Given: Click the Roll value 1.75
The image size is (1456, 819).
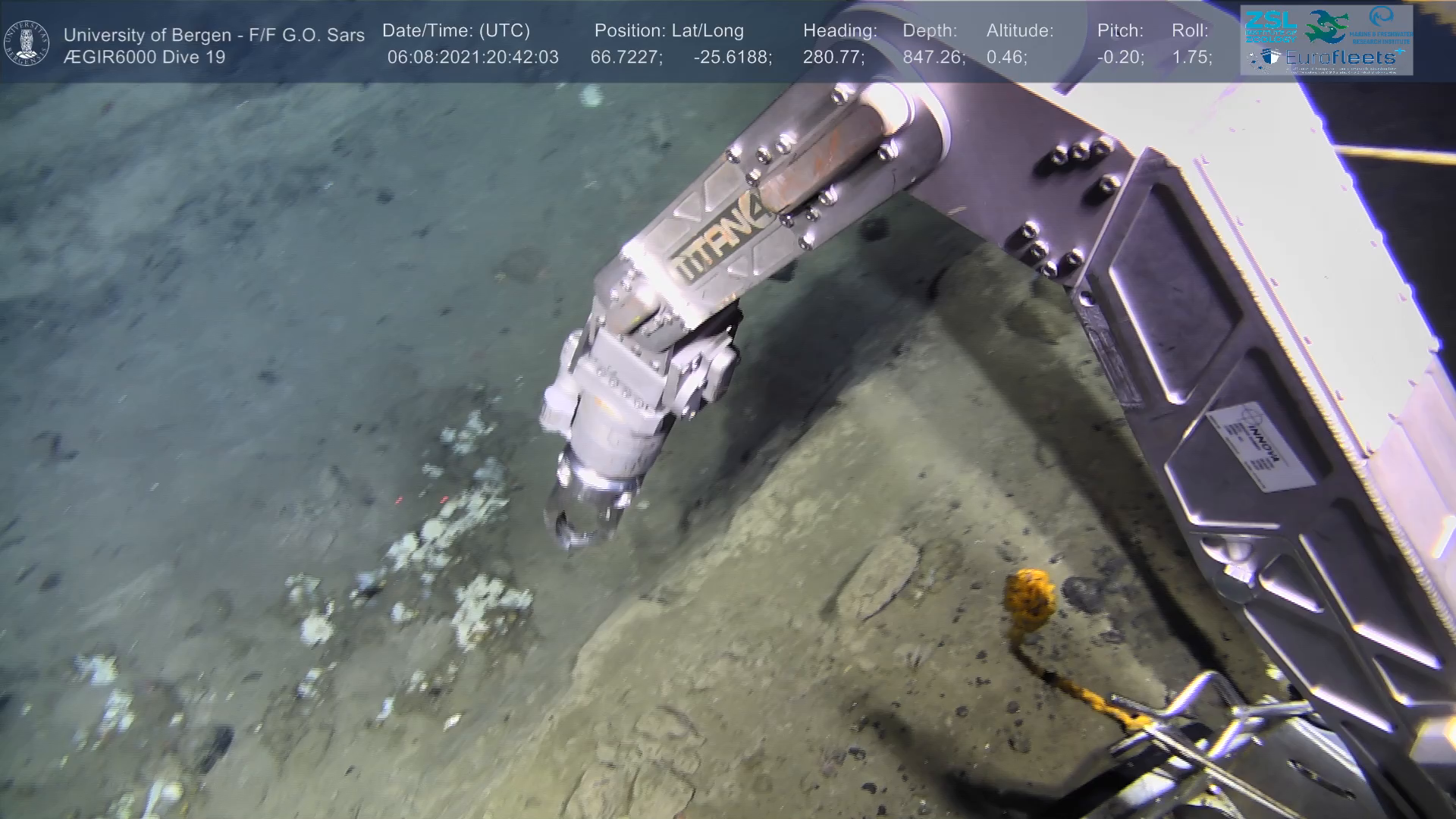Looking at the screenshot, I should pyautogui.click(x=1191, y=58).
